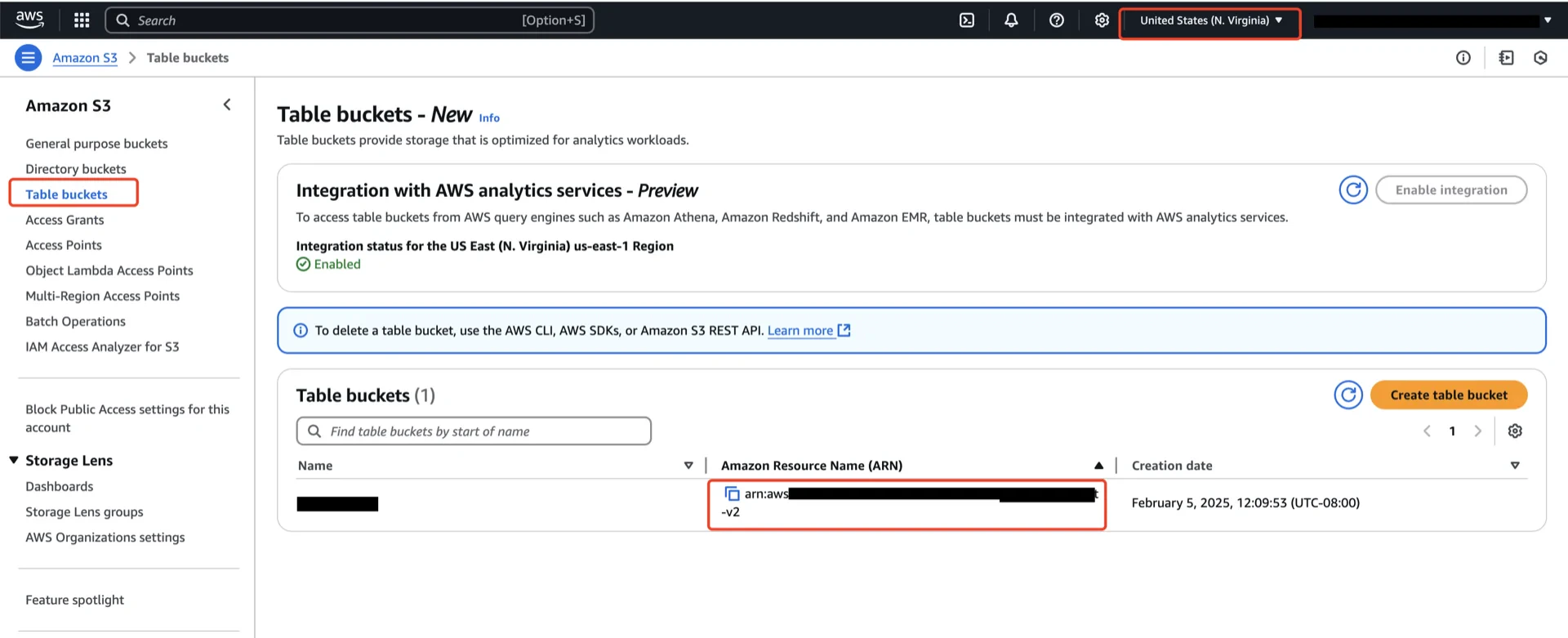The image size is (1568, 638).
Task: Sort by Name column arrow
Action: [688, 466]
